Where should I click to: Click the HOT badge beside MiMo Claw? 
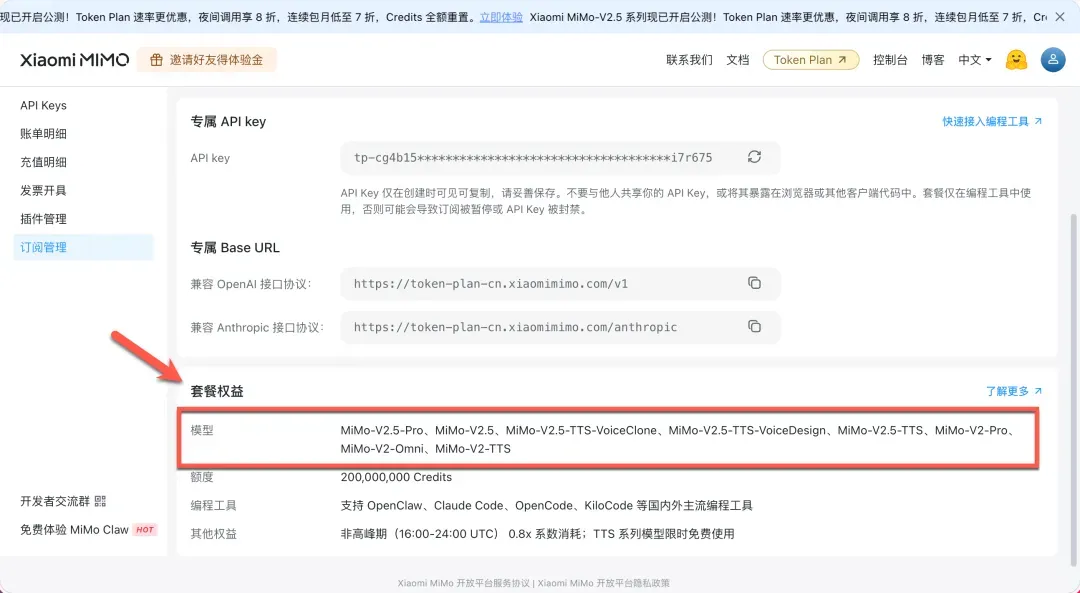[145, 529]
